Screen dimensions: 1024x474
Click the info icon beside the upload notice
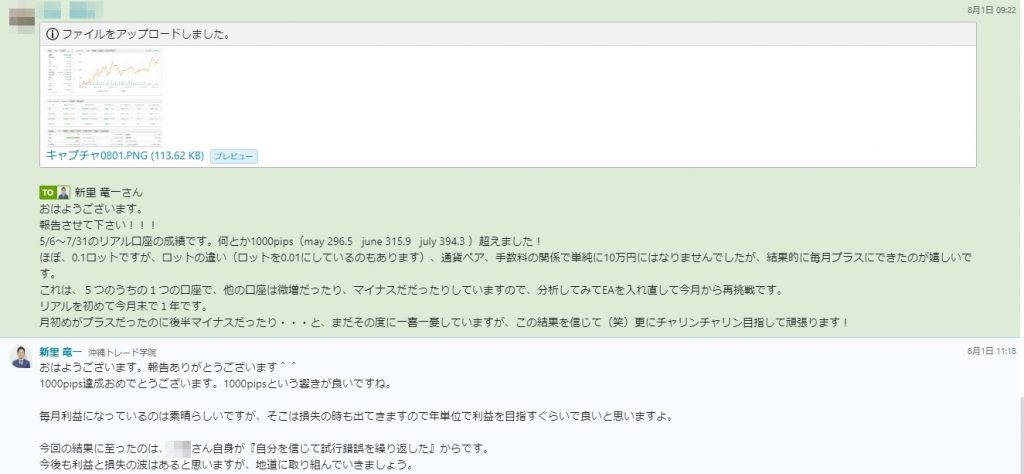point(52,35)
